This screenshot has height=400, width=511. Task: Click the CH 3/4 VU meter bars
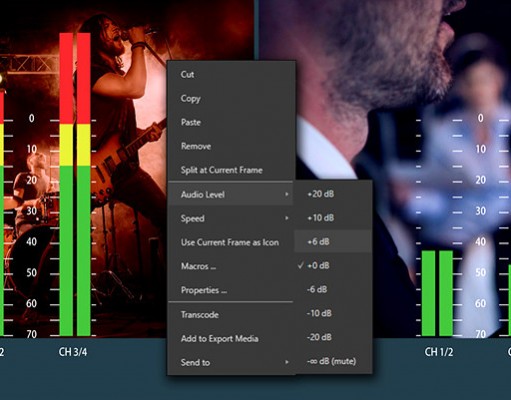(75, 184)
